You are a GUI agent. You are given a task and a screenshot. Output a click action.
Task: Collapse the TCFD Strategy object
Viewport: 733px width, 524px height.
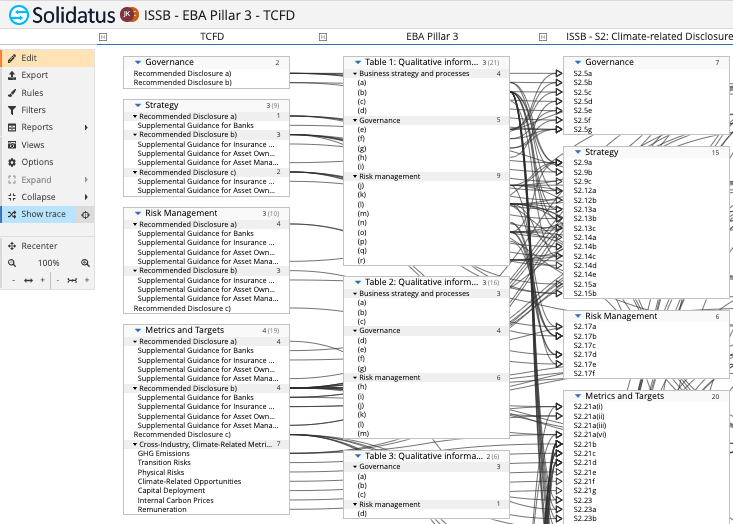pyautogui.click(x=138, y=105)
